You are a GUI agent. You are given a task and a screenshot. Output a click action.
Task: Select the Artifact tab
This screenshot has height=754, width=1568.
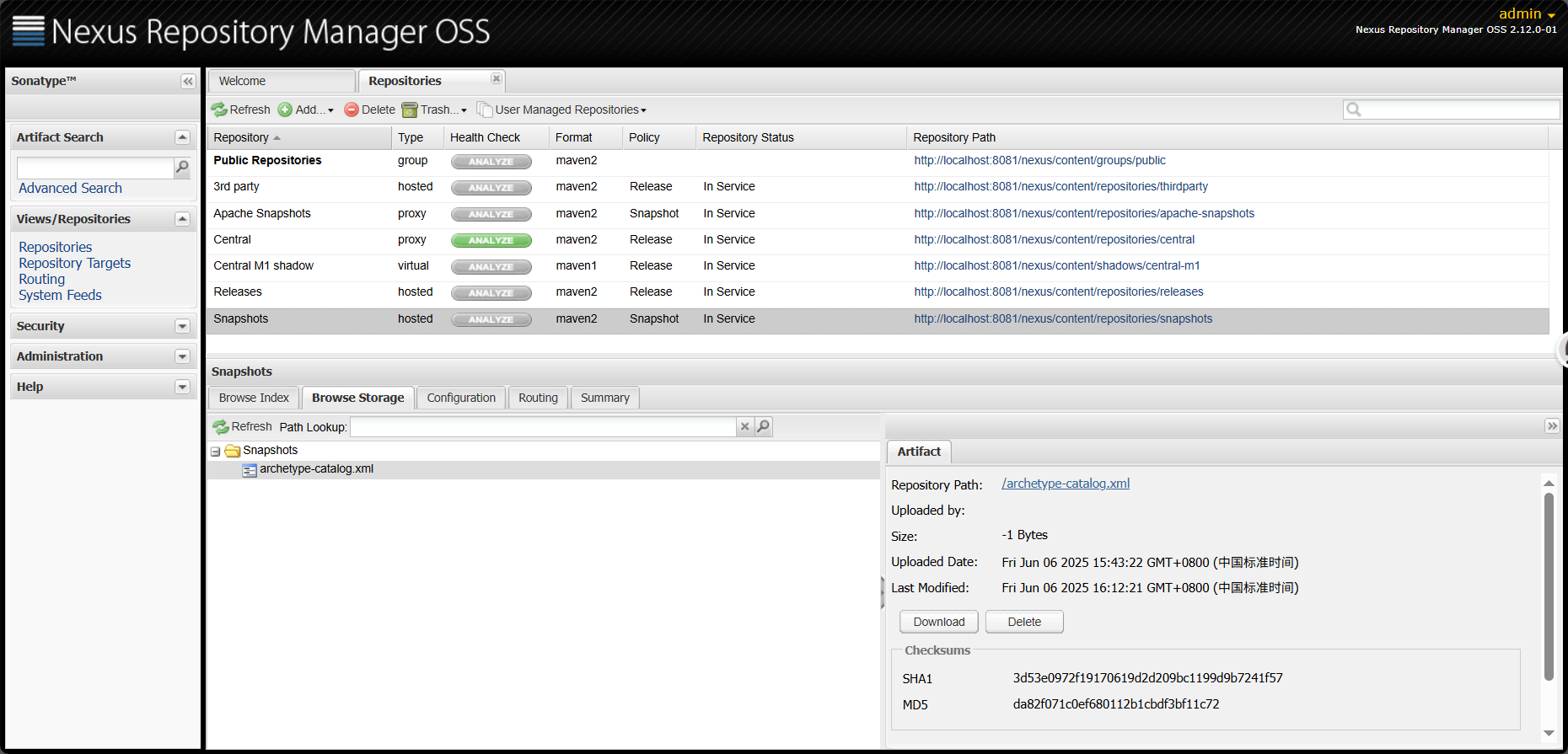coord(919,452)
